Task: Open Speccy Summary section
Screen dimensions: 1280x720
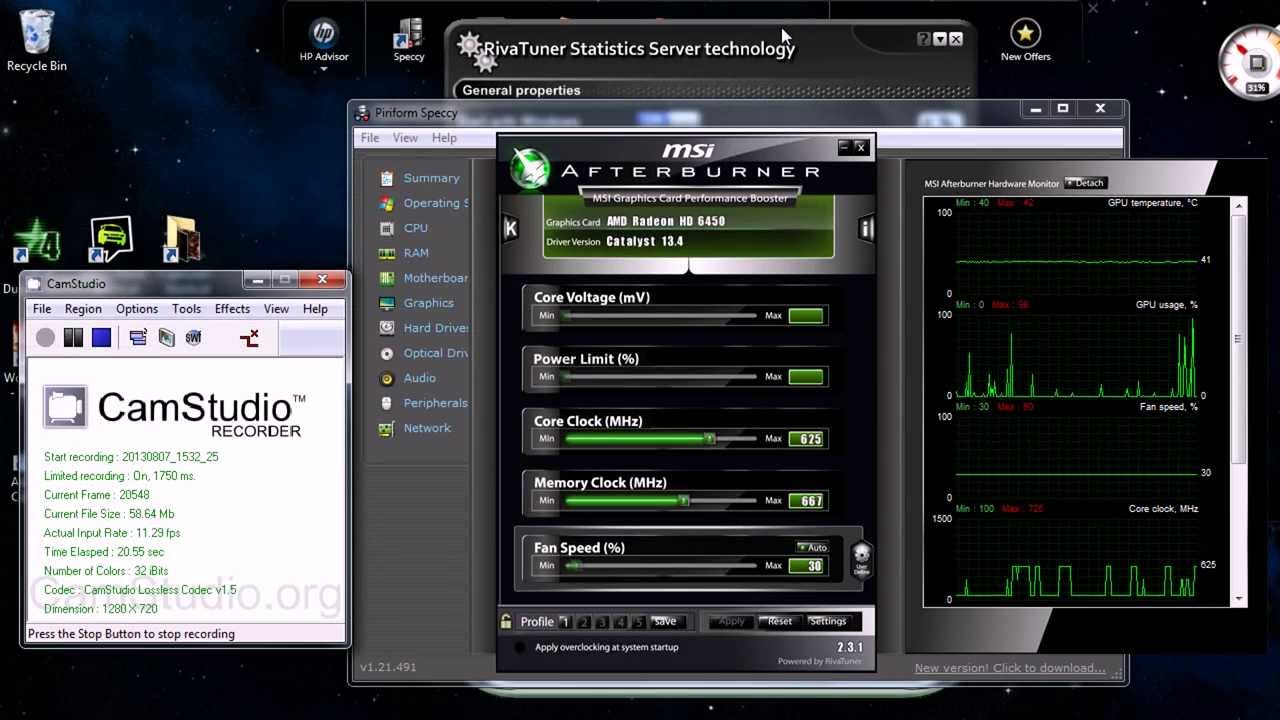Action: [419, 178]
